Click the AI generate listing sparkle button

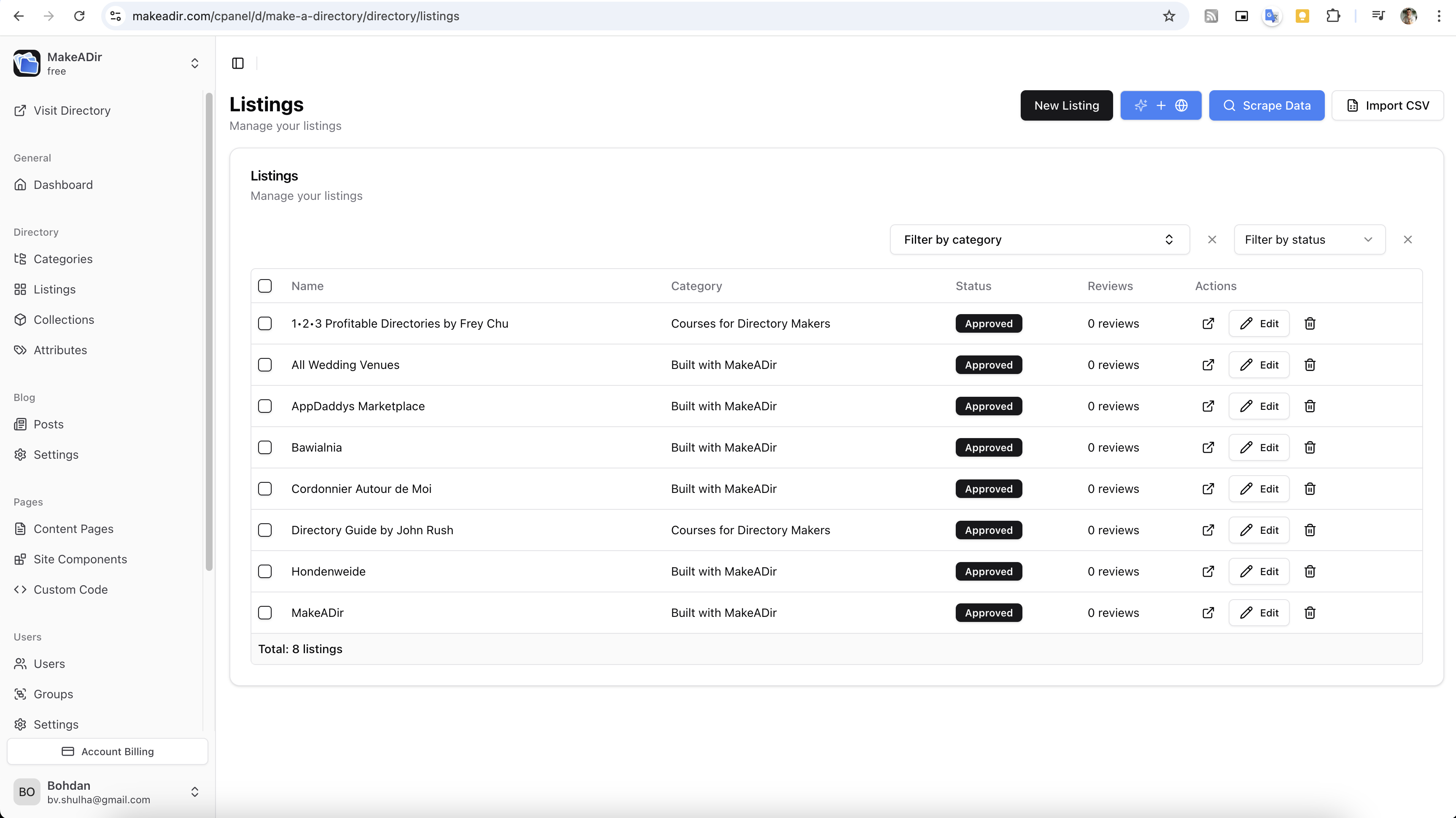point(1160,106)
